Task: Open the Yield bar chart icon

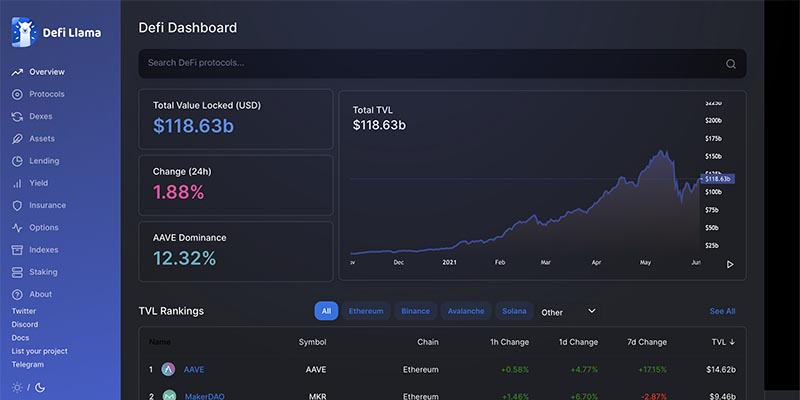Action: [x=17, y=183]
